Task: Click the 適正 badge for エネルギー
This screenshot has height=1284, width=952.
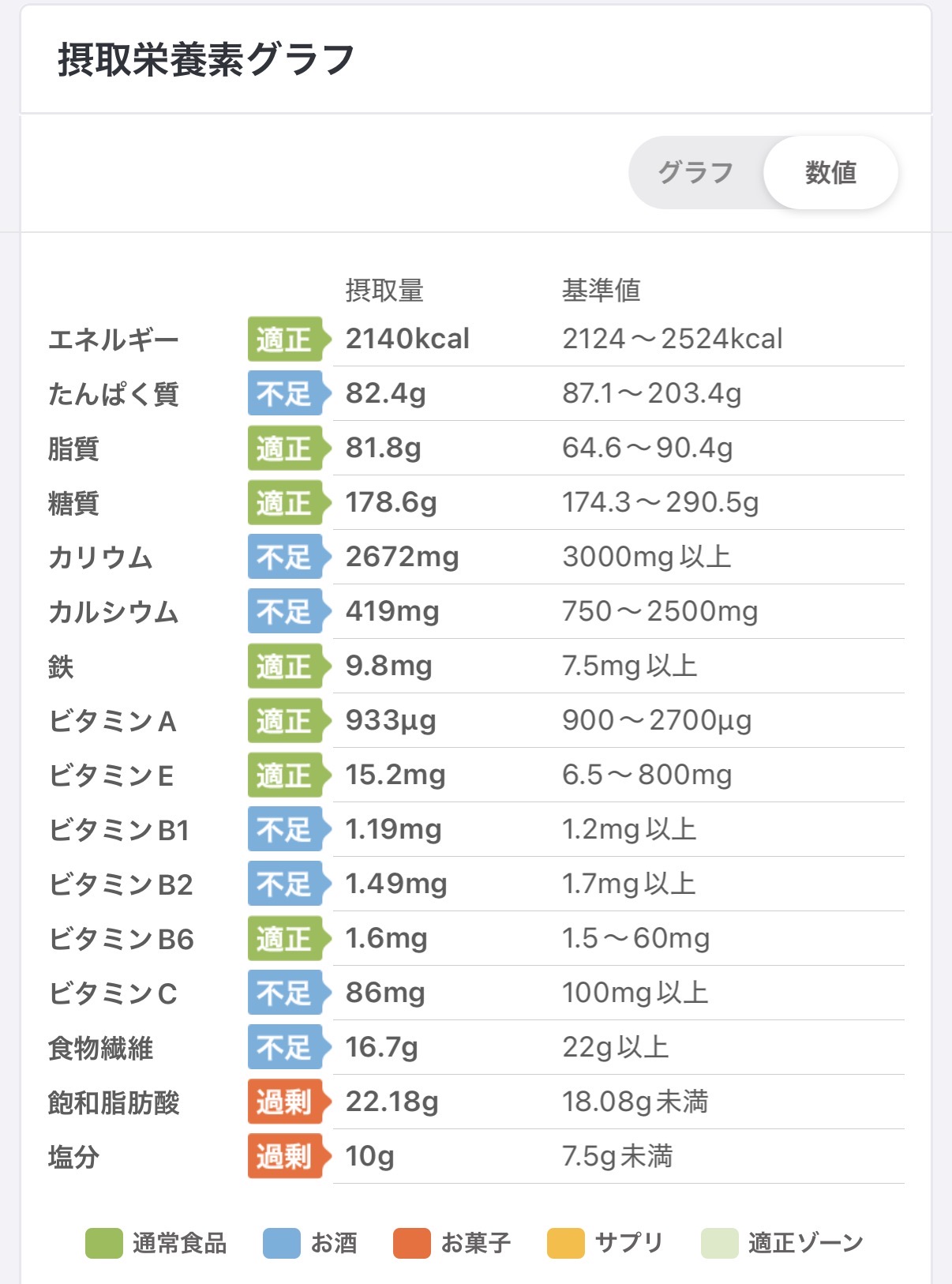Action: click(x=286, y=340)
